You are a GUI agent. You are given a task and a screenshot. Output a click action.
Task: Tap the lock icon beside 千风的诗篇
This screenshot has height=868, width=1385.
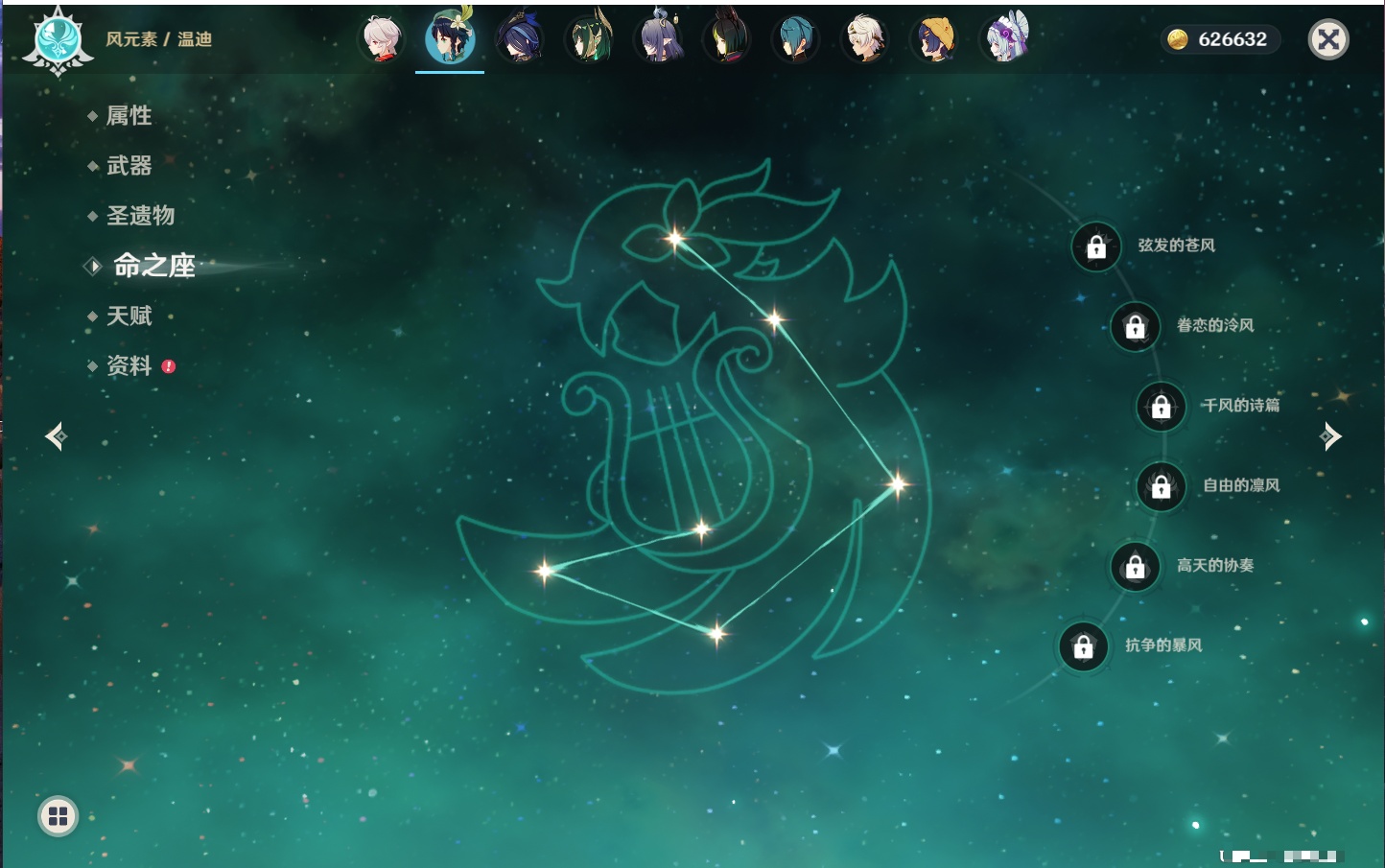1161,407
